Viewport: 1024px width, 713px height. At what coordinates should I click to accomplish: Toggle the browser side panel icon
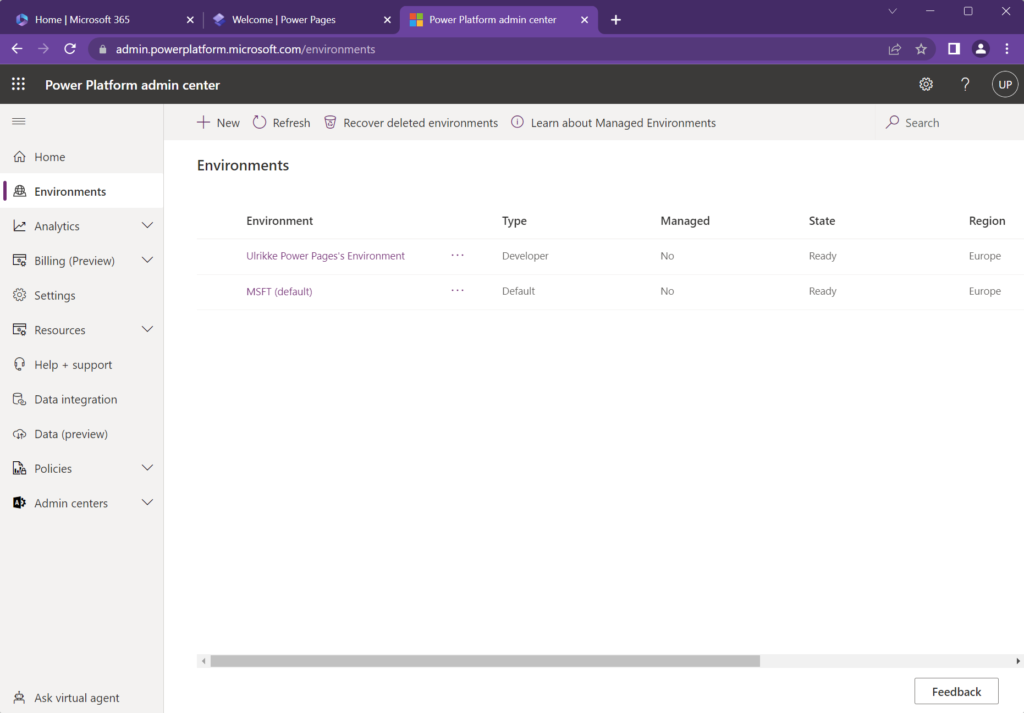tap(953, 49)
